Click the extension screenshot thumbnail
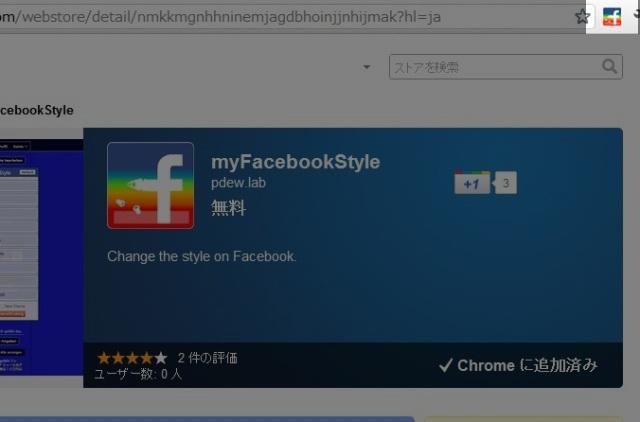Image resolution: width=640 pixels, height=422 pixels. [x=41, y=257]
